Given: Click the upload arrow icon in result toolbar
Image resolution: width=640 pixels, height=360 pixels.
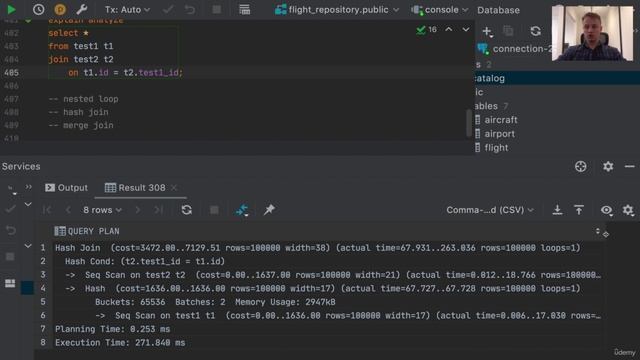Looking at the screenshot, I should pos(579,210).
